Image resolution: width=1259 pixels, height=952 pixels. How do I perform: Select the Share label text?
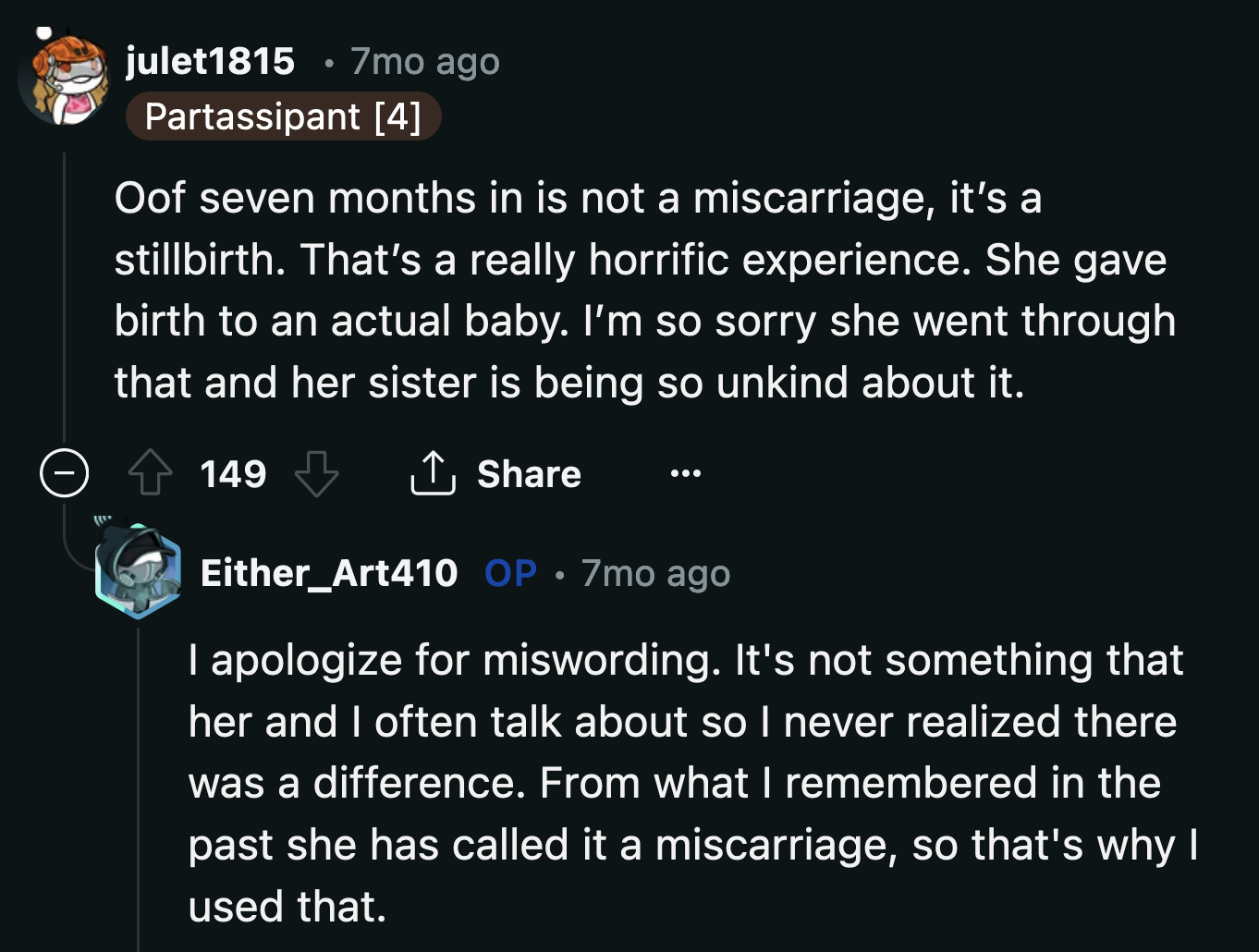(x=529, y=473)
